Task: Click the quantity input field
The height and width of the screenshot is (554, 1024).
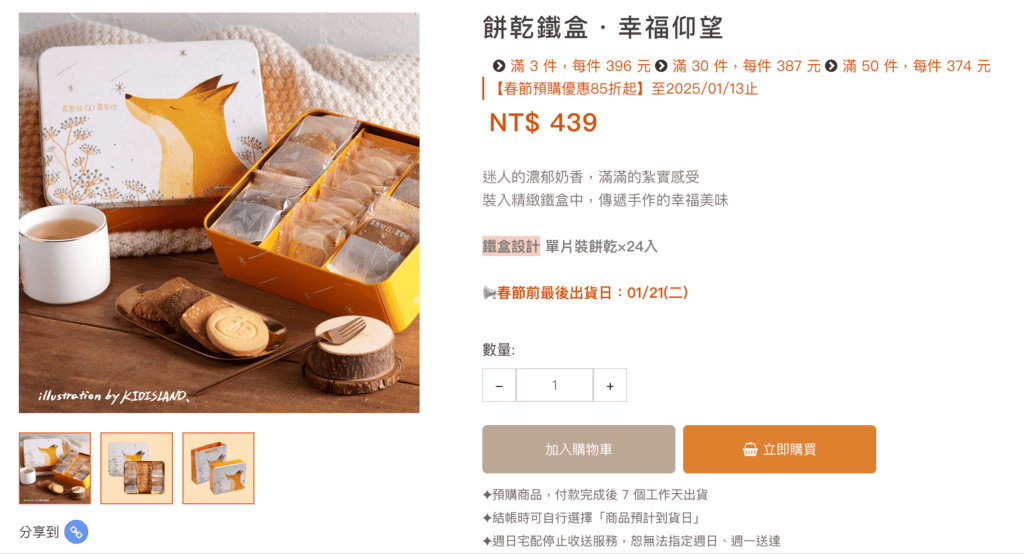Action: point(554,385)
